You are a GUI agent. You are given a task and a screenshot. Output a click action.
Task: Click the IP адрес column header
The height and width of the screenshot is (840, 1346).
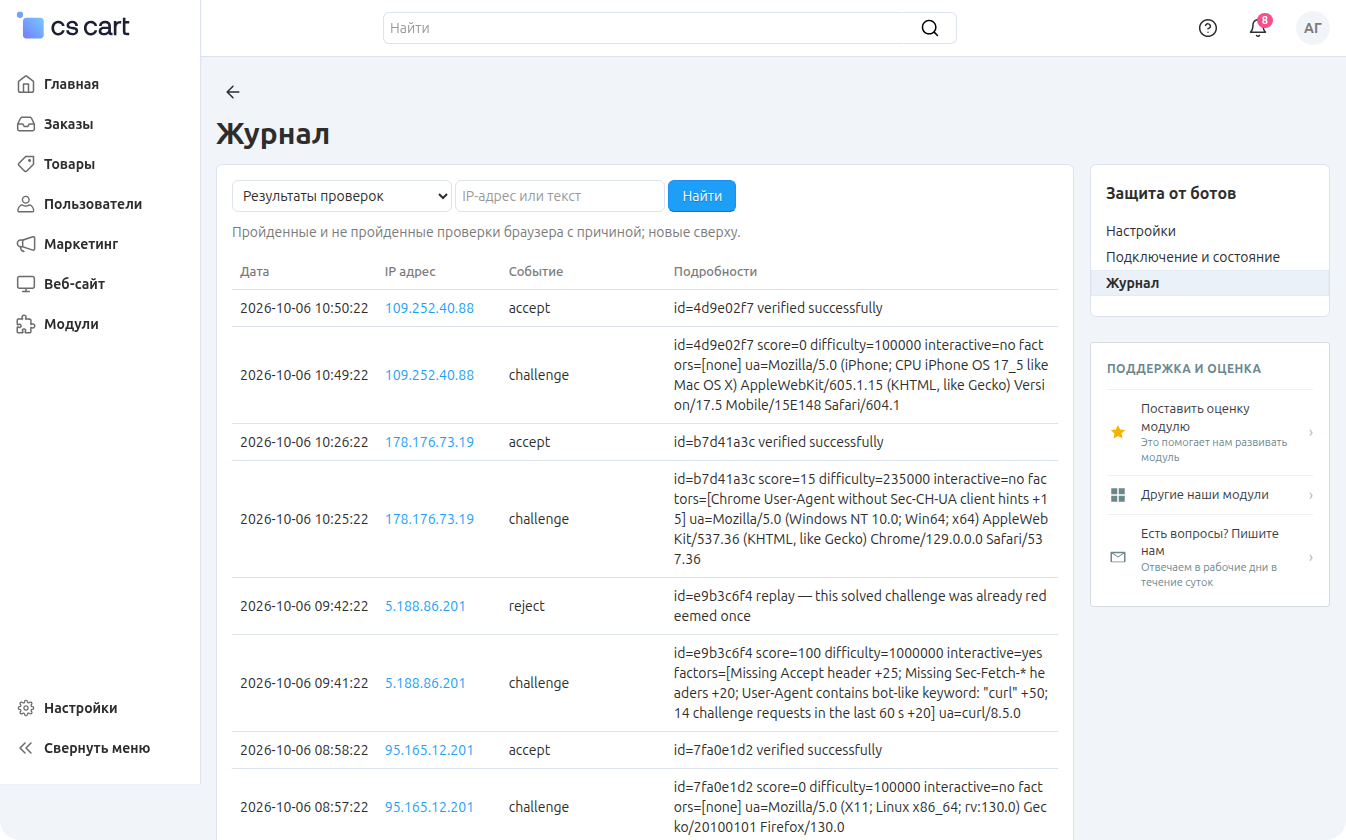point(410,271)
